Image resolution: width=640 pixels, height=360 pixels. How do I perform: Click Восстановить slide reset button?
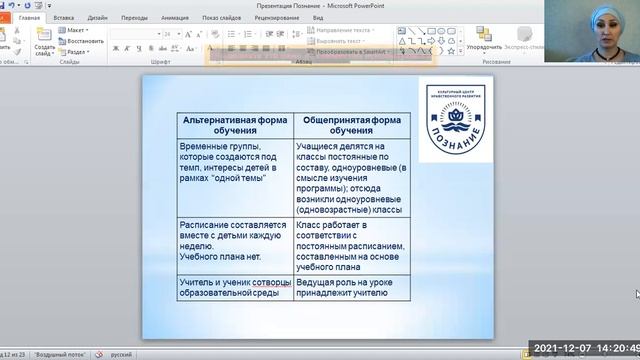(x=81, y=41)
